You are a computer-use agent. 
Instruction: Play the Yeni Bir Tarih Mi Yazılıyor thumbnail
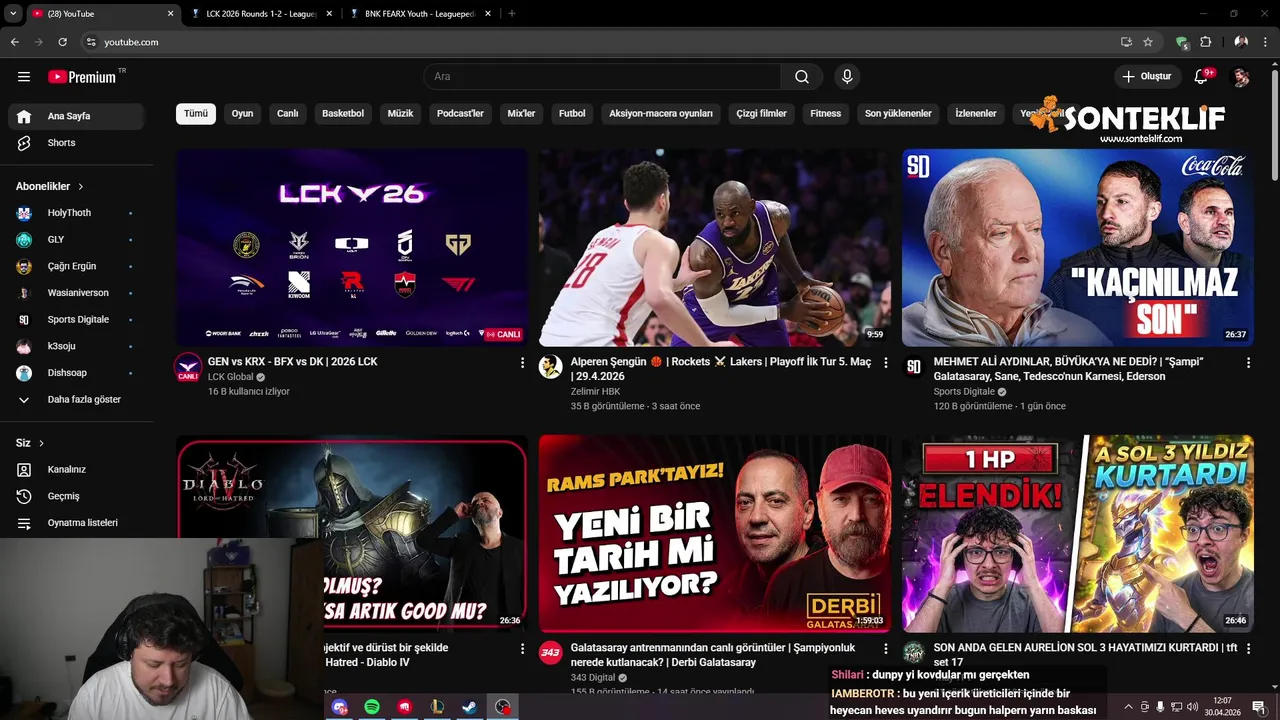pos(715,534)
